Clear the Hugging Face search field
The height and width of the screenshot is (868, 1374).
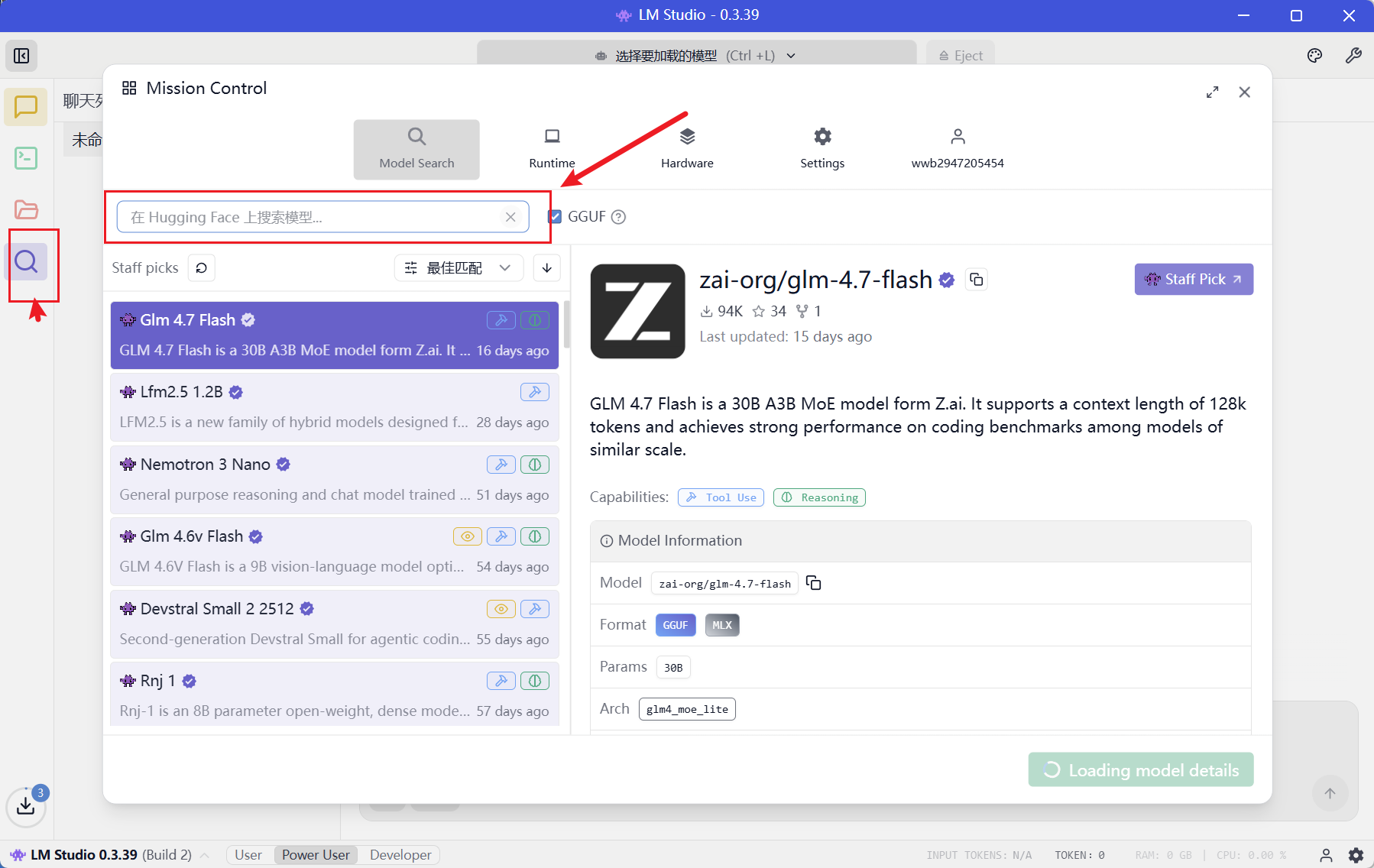tap(510, 217)
